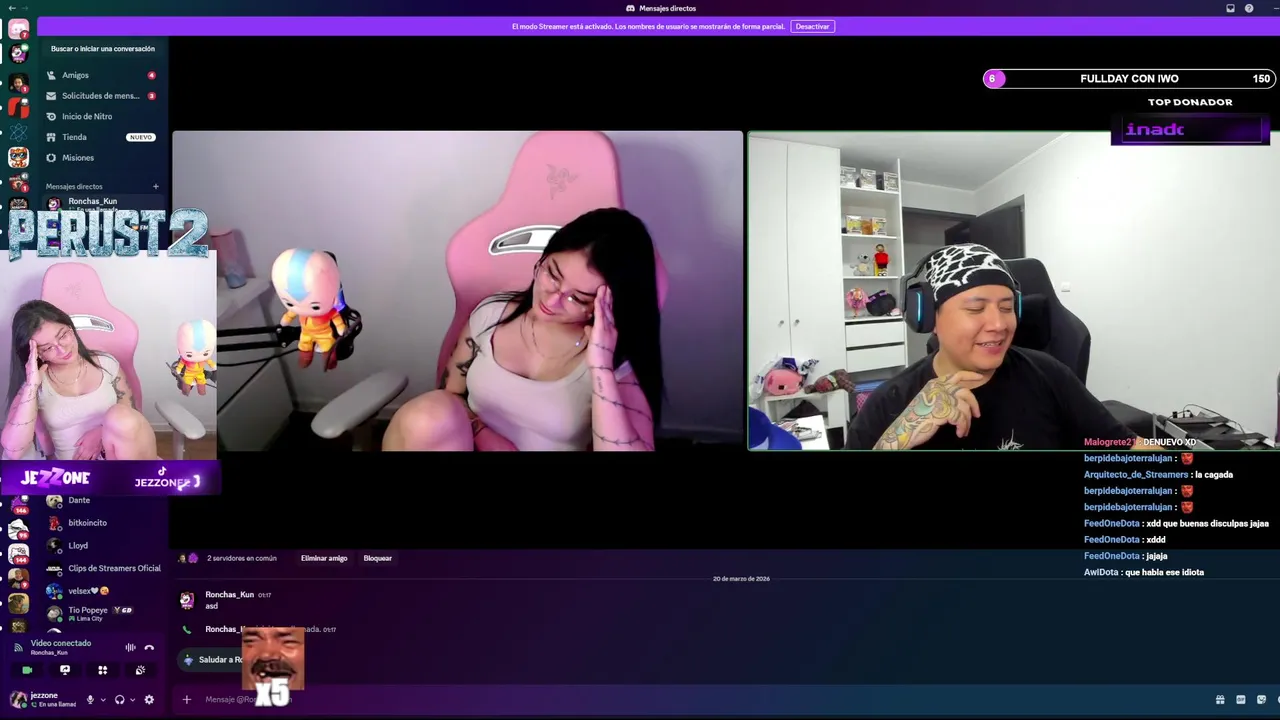Turn off Streamer mode with the Desactivar button
This screenshot has height=720, width=1280.
pos(812,26)
